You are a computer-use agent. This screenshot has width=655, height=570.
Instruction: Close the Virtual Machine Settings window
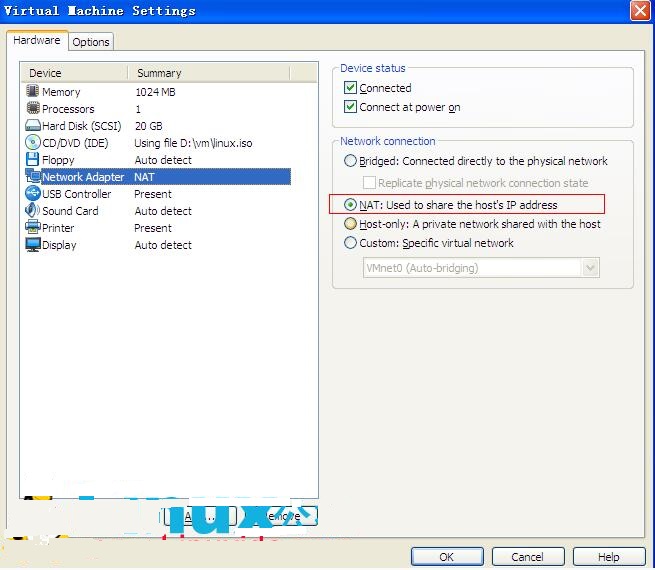[640, 10]
